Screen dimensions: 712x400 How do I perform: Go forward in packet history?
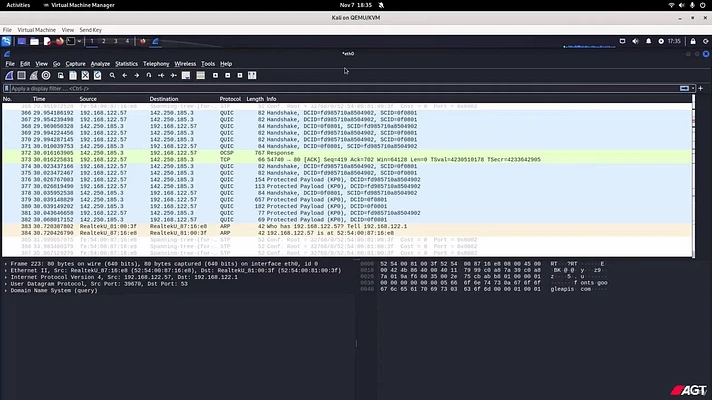(x=137, y=75)
